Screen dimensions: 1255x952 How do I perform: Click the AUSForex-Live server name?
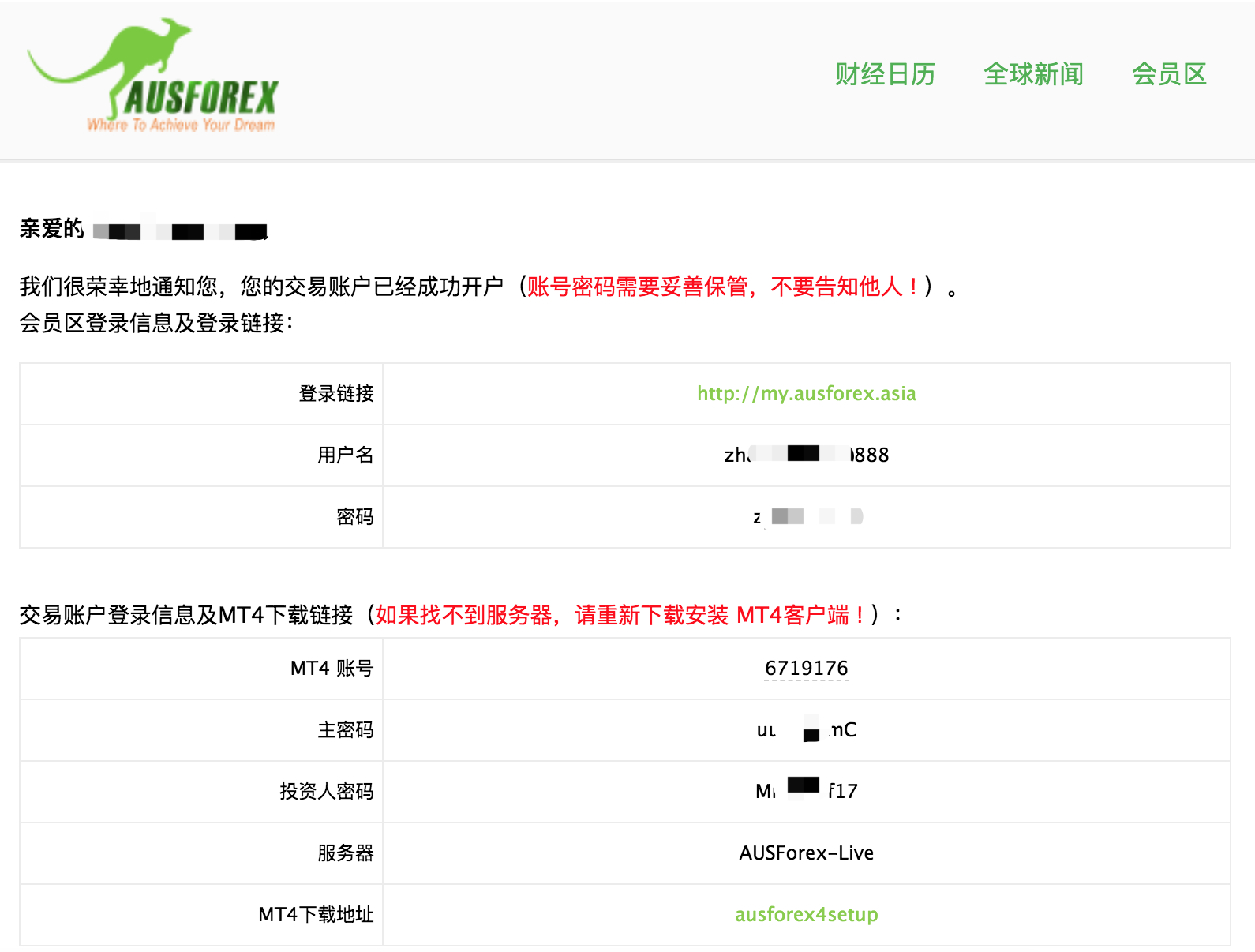pos(806,853)
